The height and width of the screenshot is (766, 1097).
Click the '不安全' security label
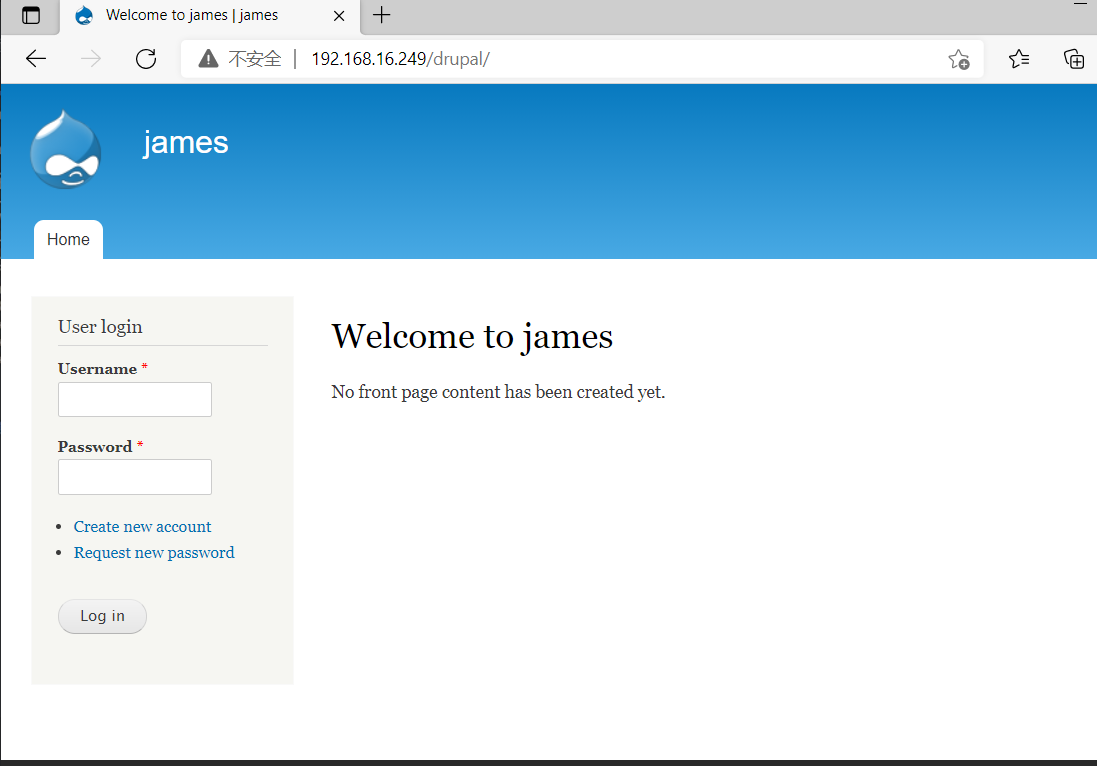tap(255, 59)
